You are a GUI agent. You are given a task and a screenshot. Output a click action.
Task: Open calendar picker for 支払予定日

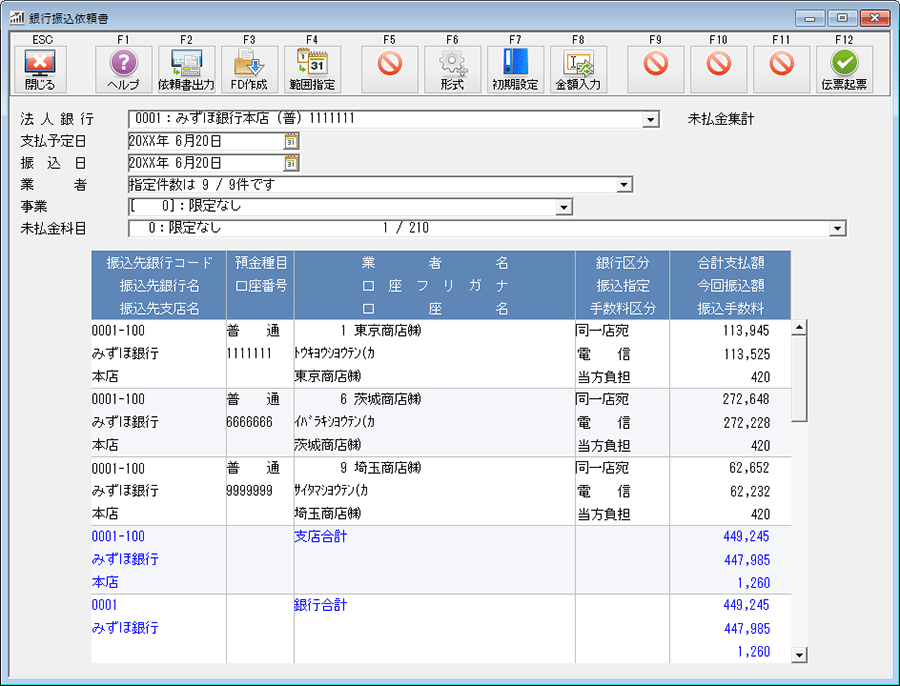click(291, 141)
